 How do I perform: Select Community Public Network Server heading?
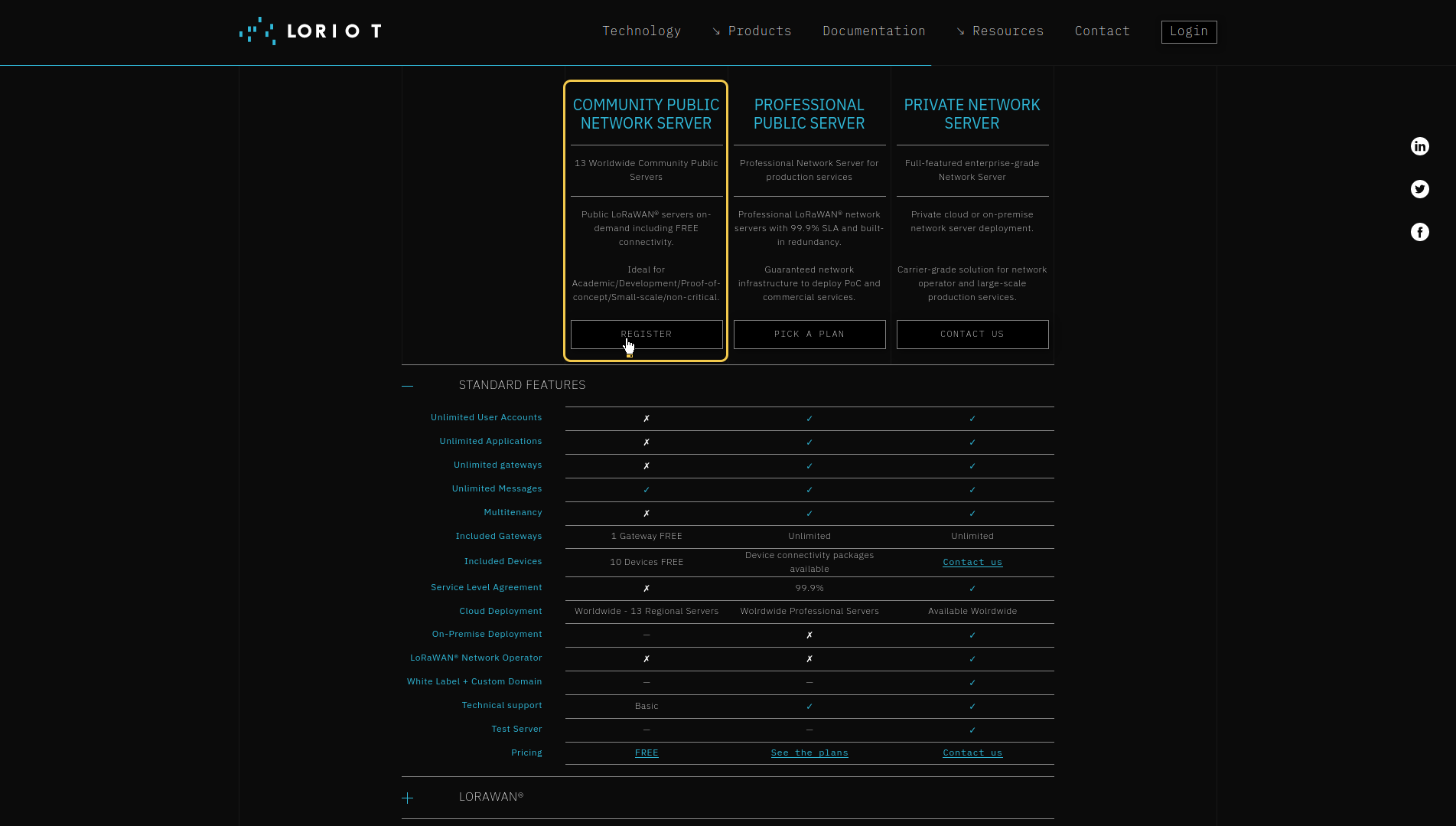pos(647,114)
